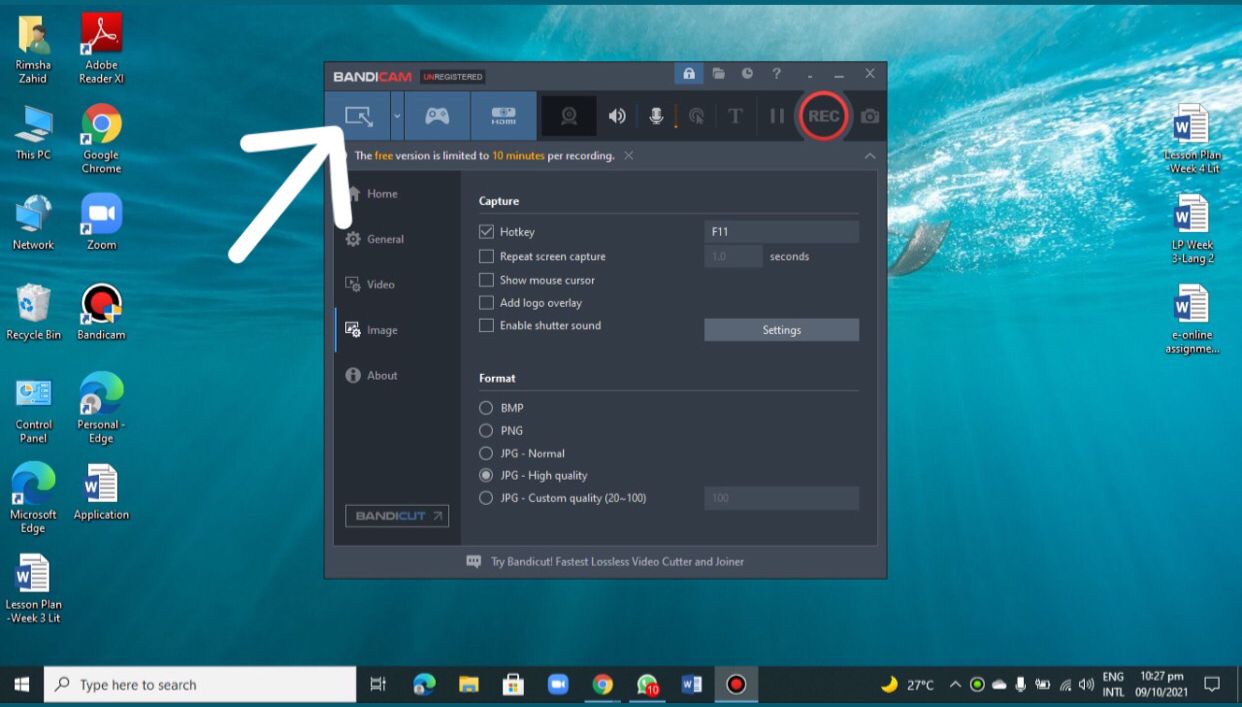Open screen mode dropdown arrow
This screenshot has width=1242, height=707.
click(x=397, y=116)
